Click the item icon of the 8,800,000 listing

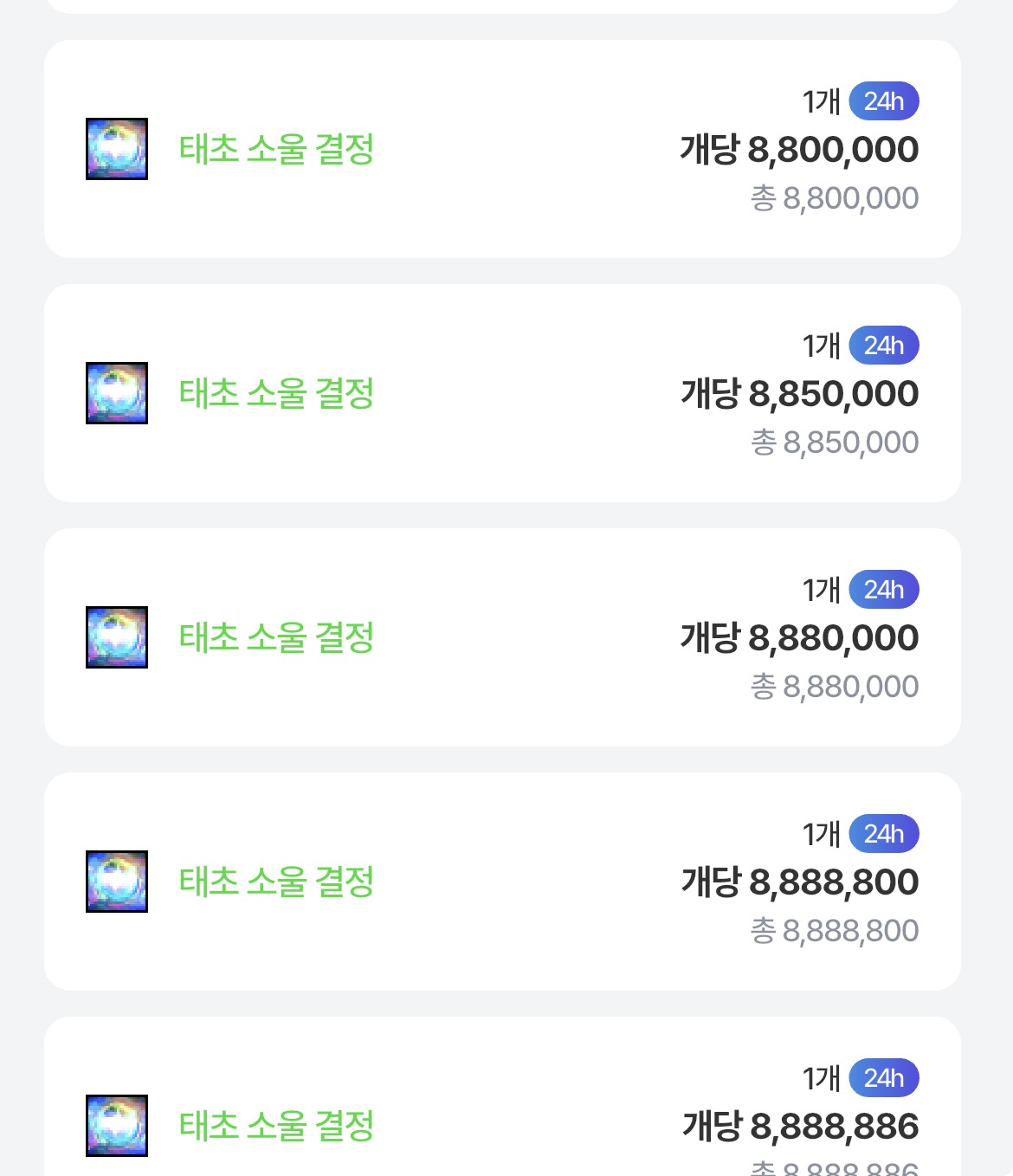tap(117, 149)
